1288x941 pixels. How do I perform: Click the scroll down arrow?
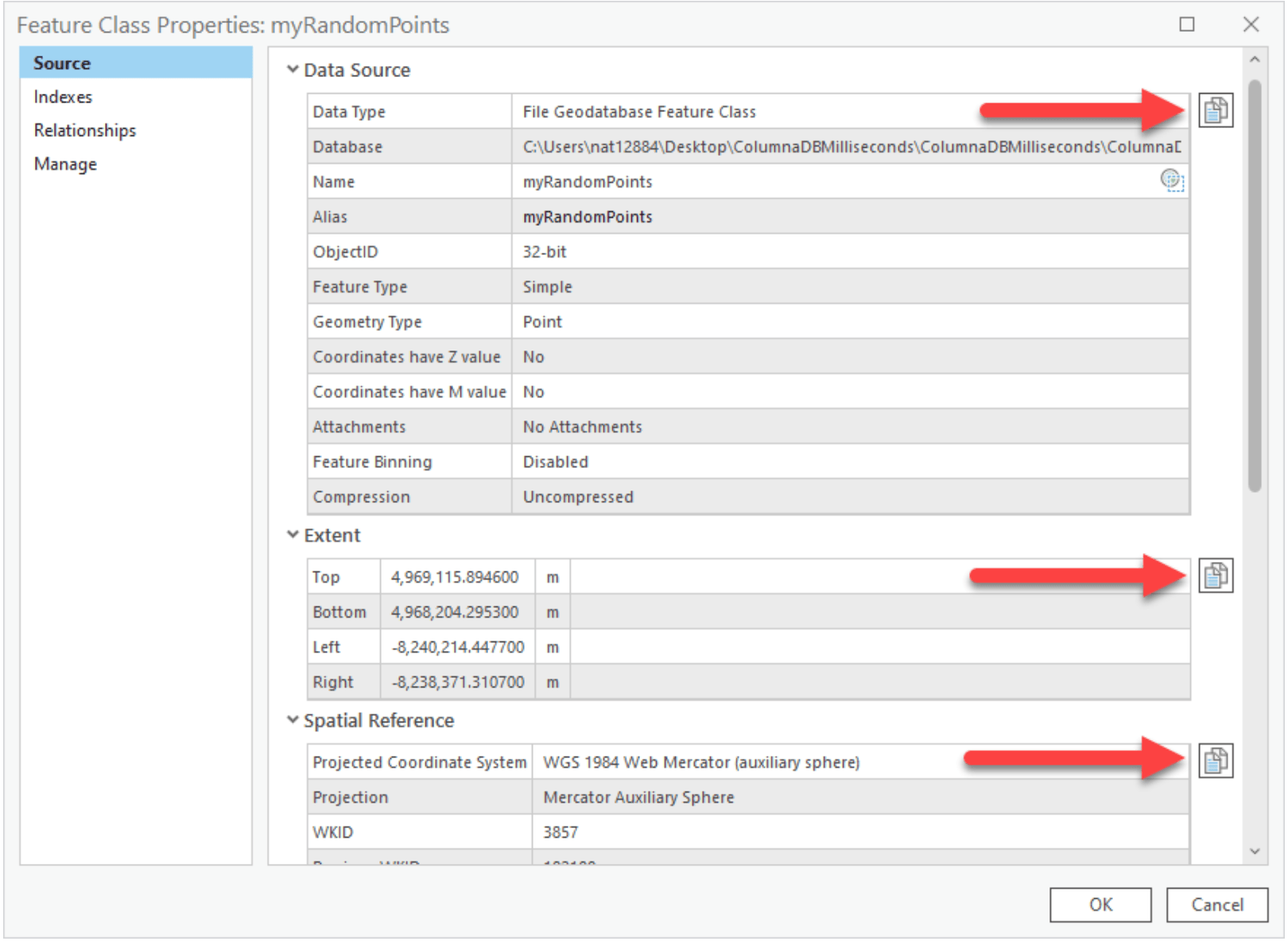(x=1255, y=851)
